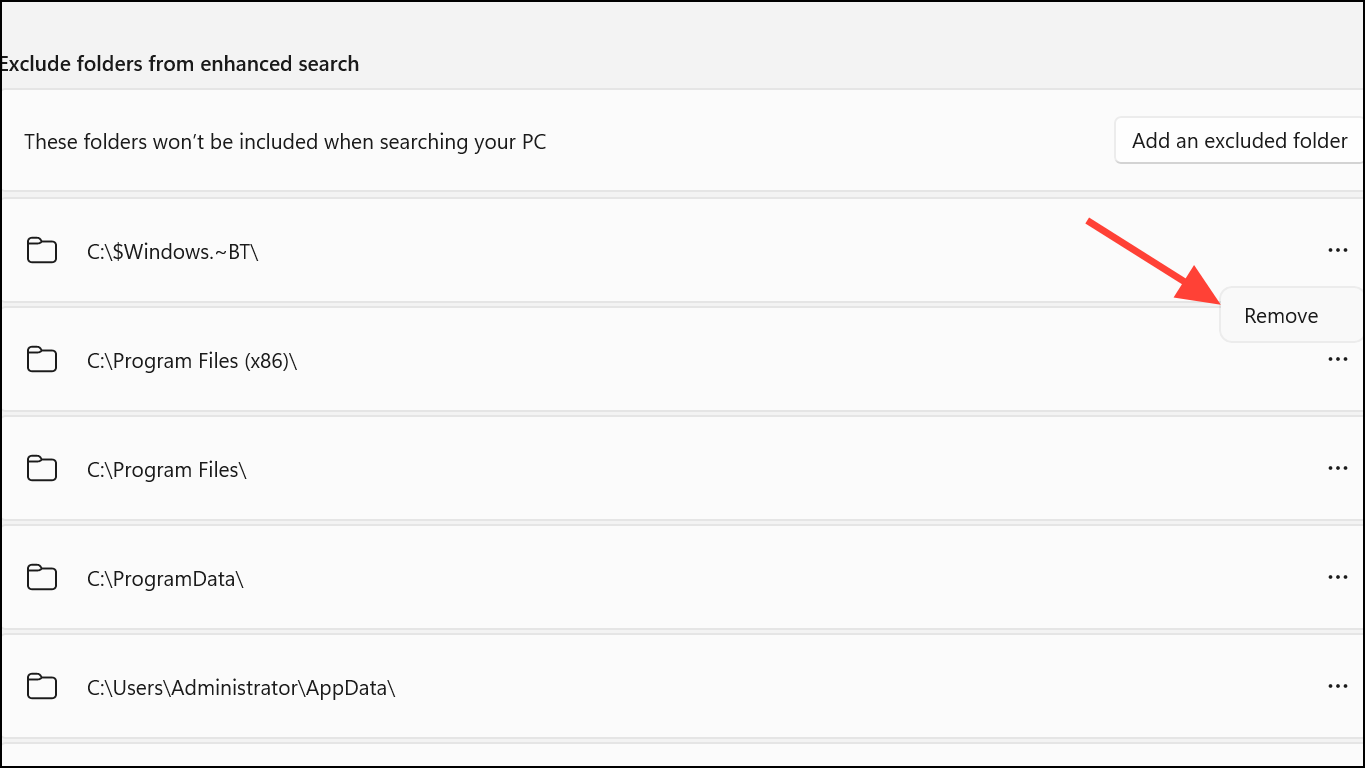Click the folder icon beside the AppData path

coord(42,686)
